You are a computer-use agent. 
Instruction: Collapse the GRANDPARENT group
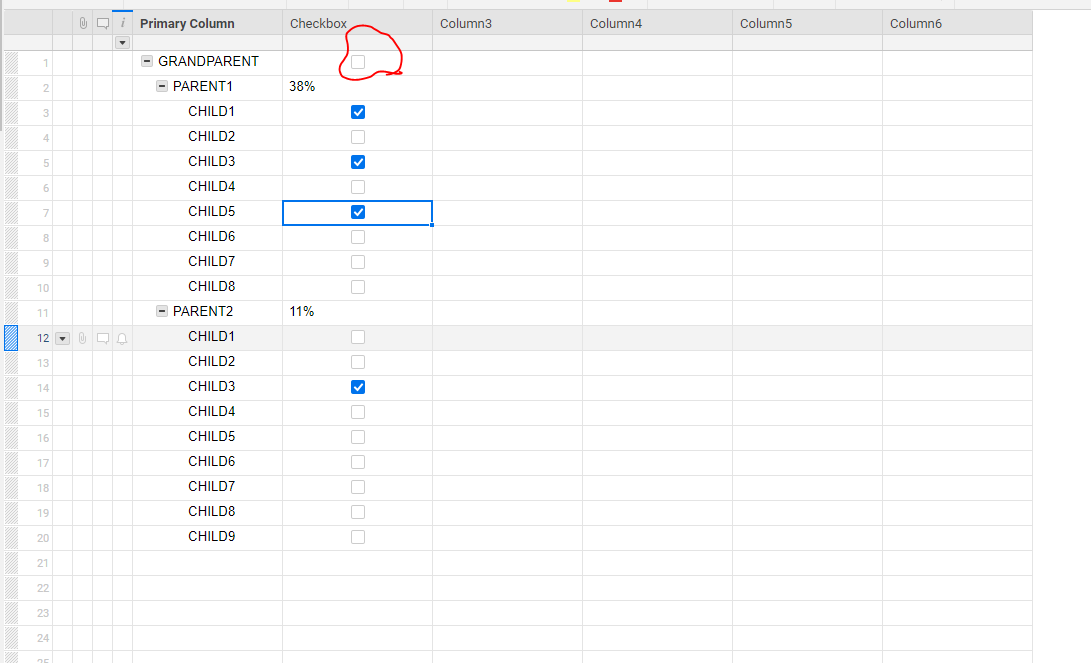146,61
